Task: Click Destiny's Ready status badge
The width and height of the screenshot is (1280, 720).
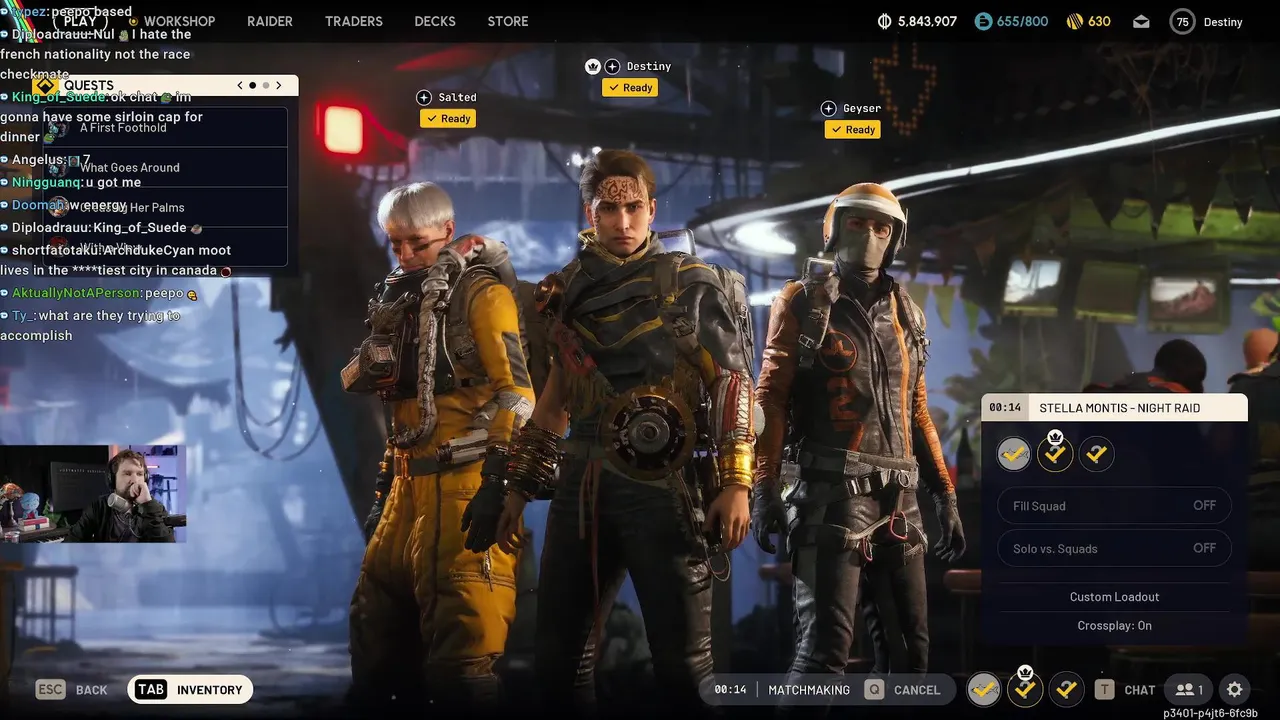Action: click(629, 87)
